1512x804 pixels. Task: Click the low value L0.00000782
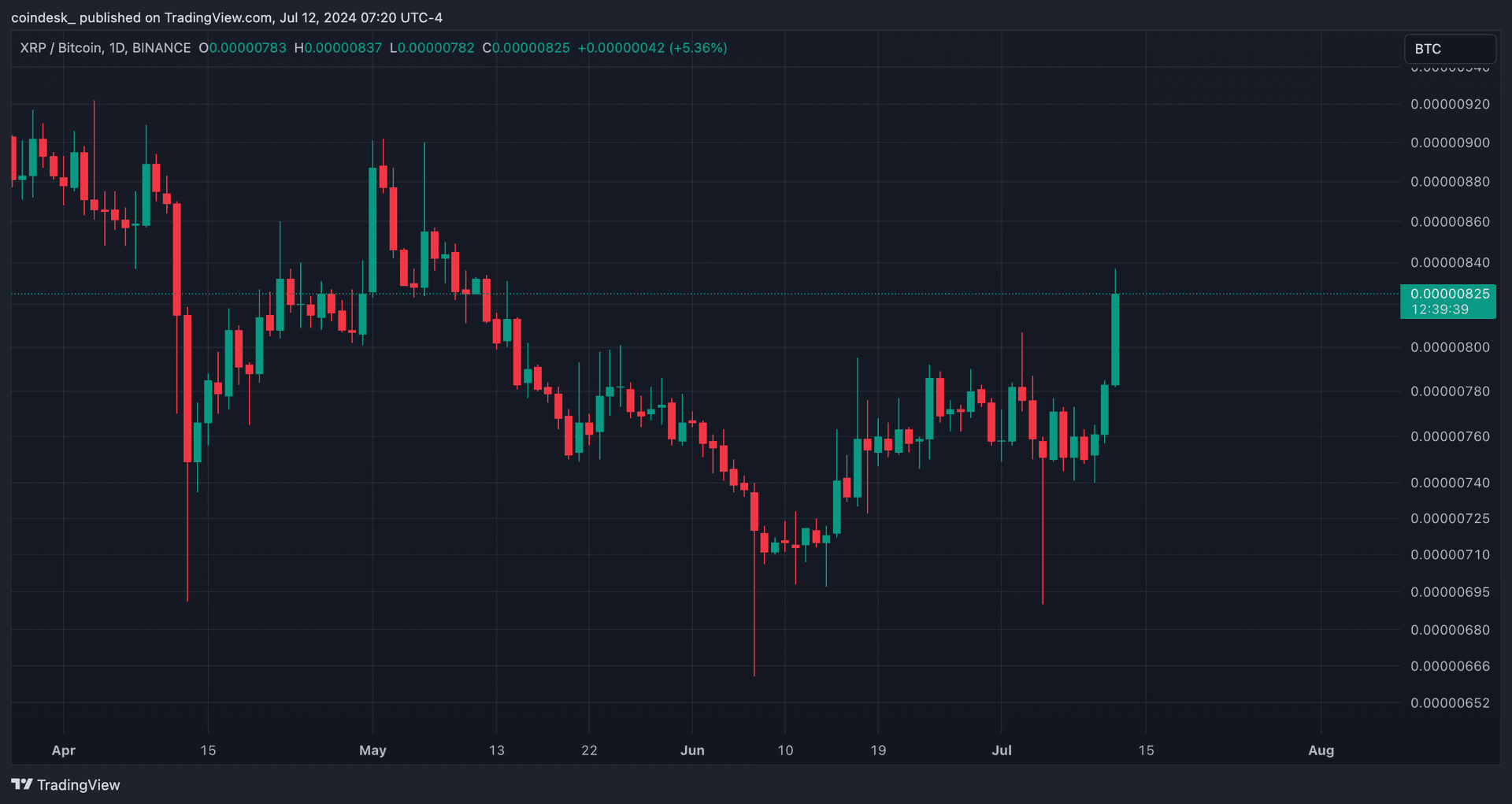pos(432,48)
